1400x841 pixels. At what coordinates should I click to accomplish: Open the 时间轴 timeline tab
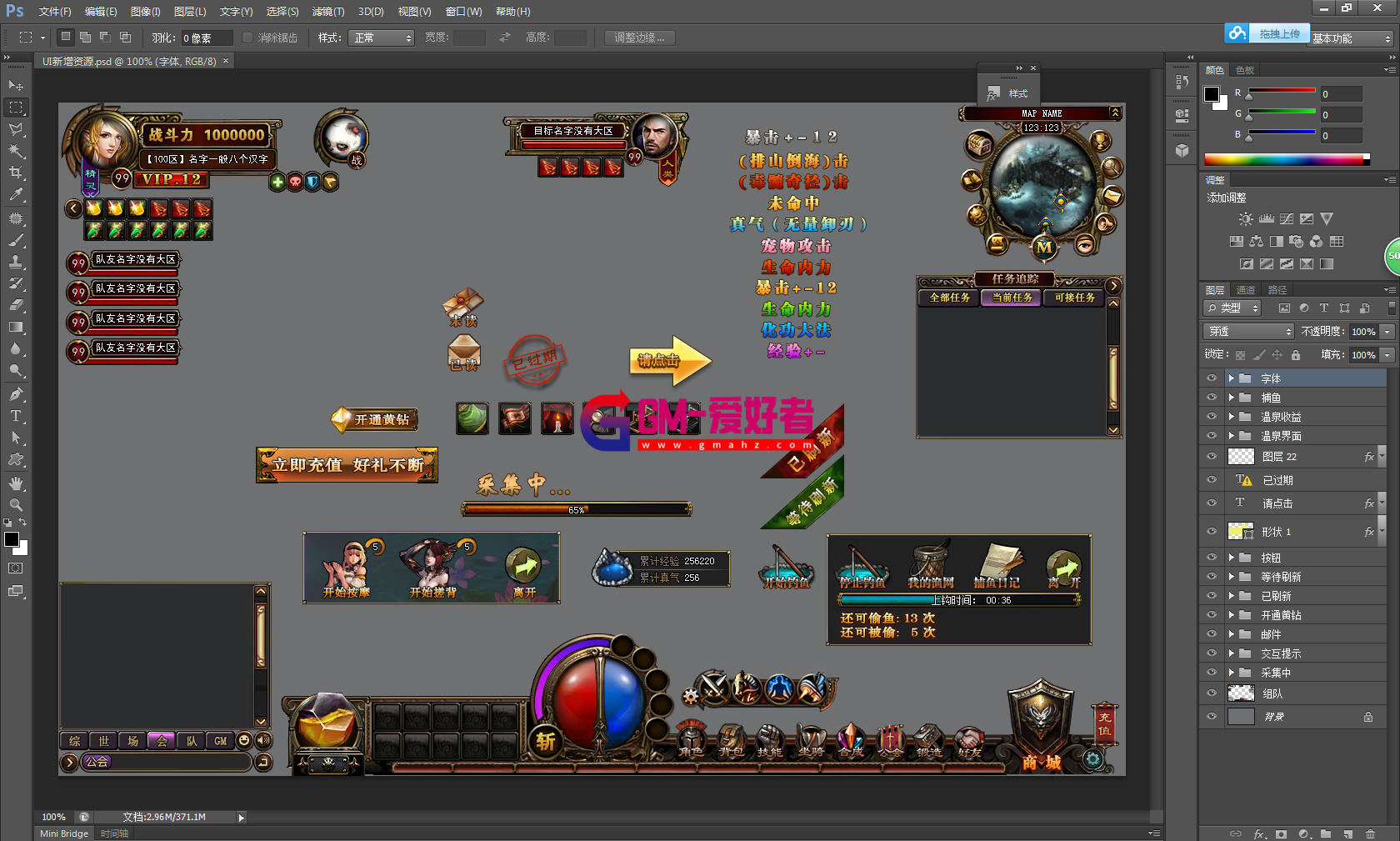coord(114,833)
